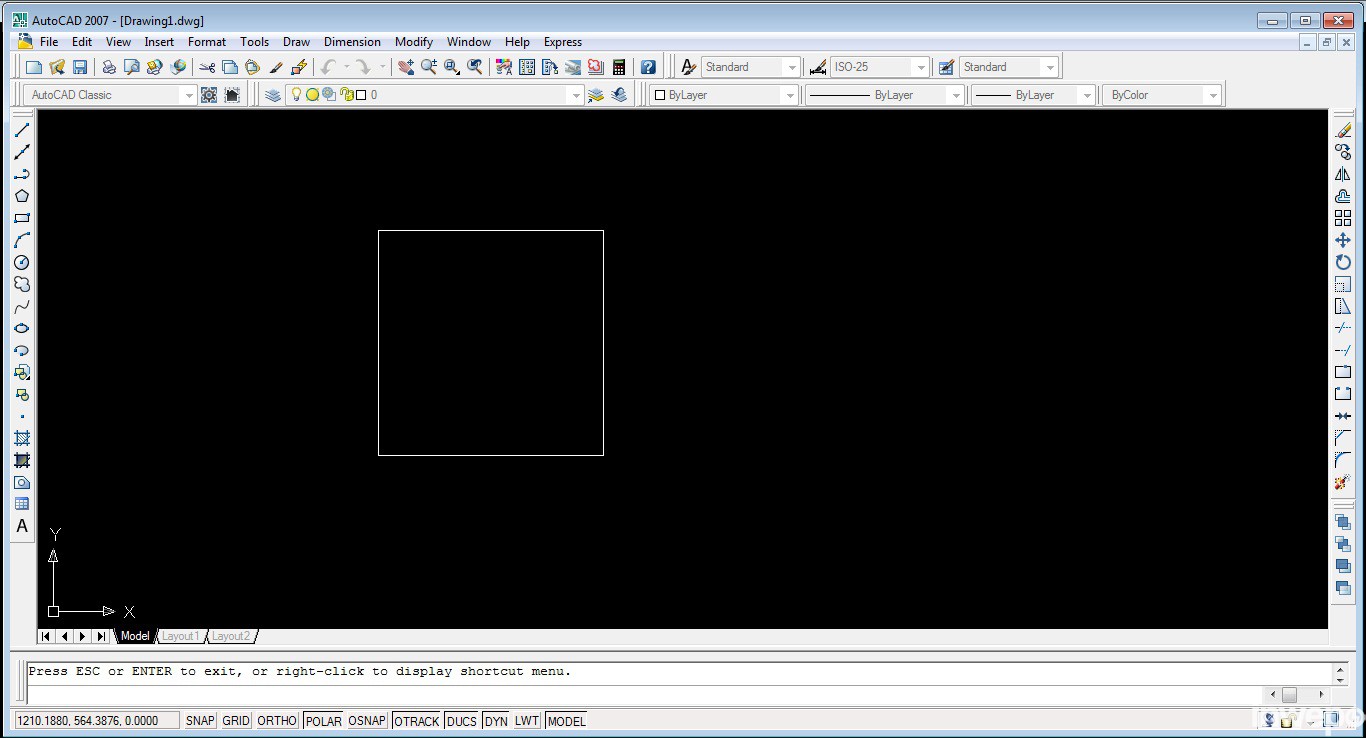Select the Circle drawing tool
1366x738 pixels.
[x=22, y=262]
